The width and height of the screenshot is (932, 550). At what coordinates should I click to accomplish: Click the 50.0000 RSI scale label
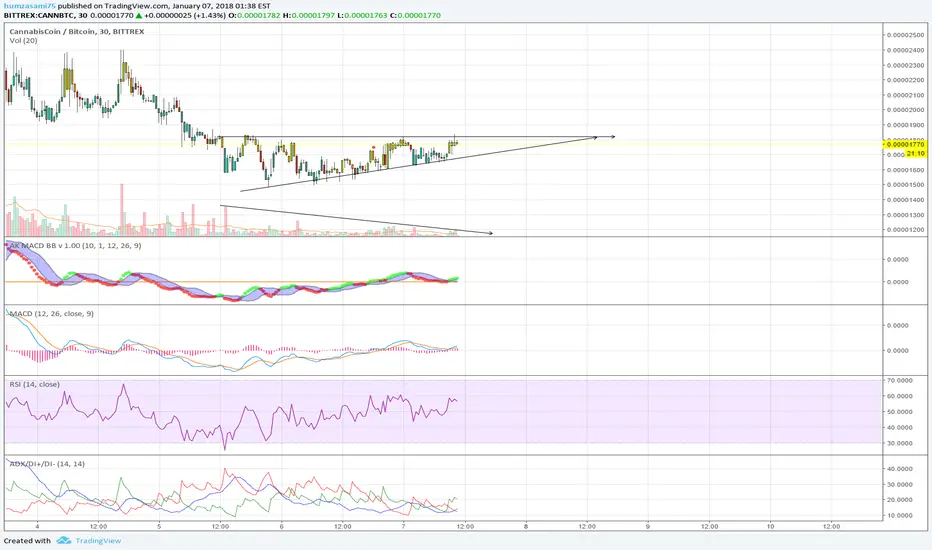(900, 411)
